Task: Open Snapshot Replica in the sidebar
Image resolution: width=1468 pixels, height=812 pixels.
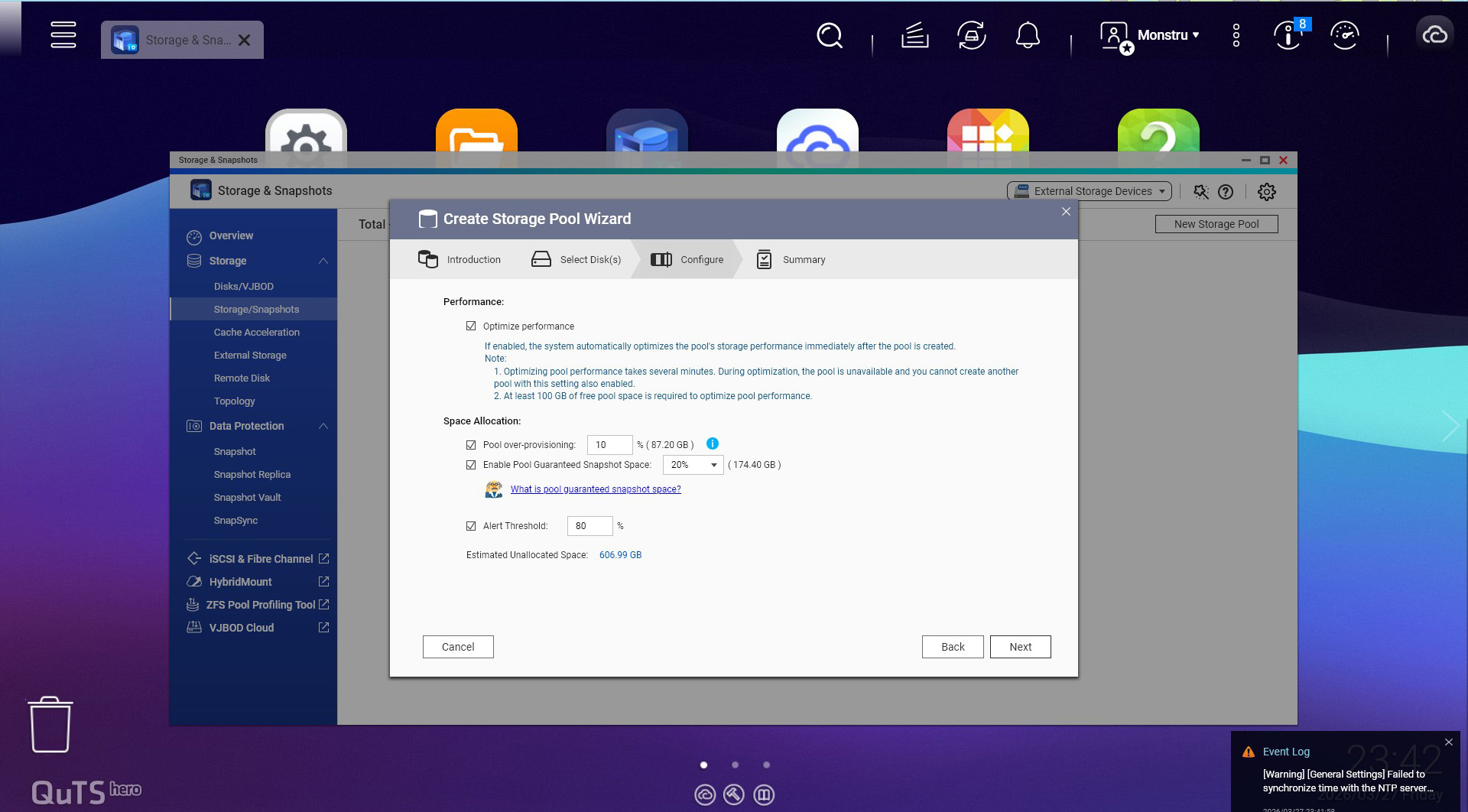Action: 252,475
